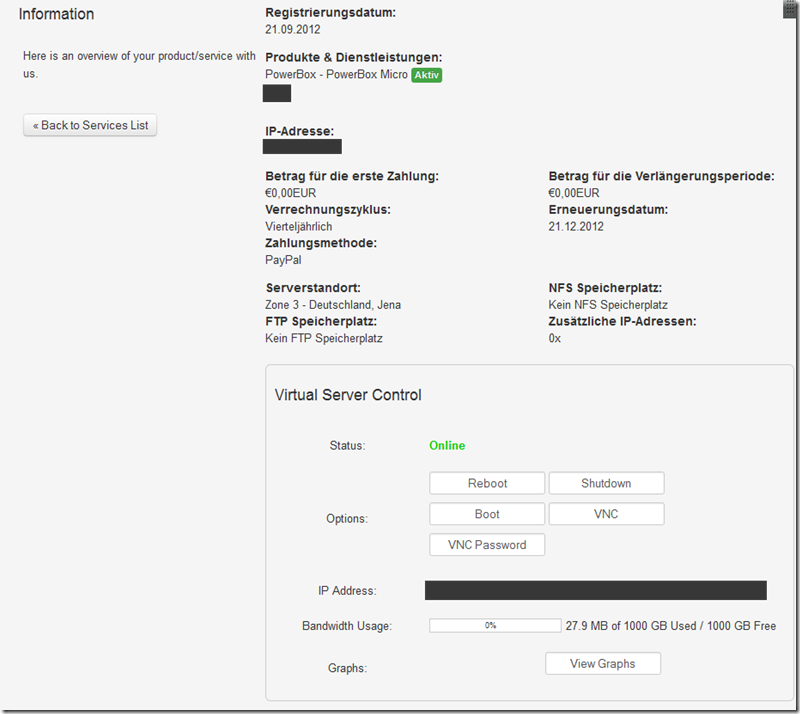This screenshot has height=714, width=800.
Task: Click the Zone 3 - Deutschland, Jena location
Action: pyautogui.click(x=333, y=305)
